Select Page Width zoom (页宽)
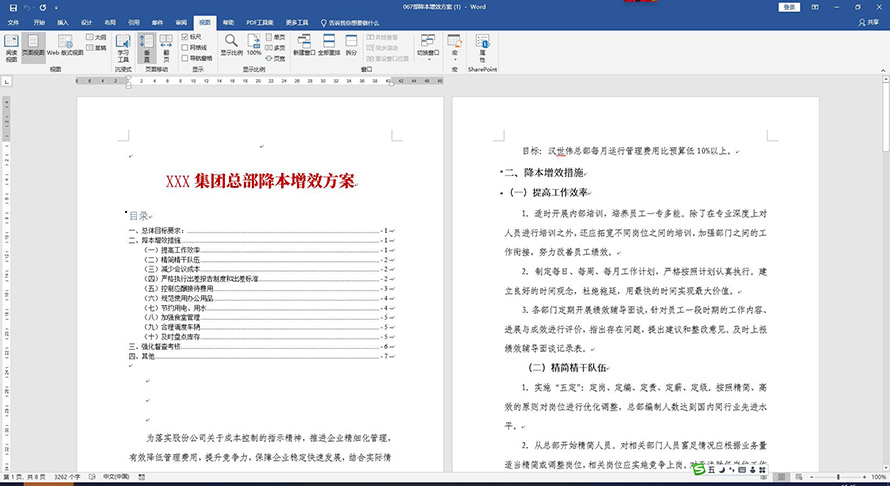 coord(276,58)
